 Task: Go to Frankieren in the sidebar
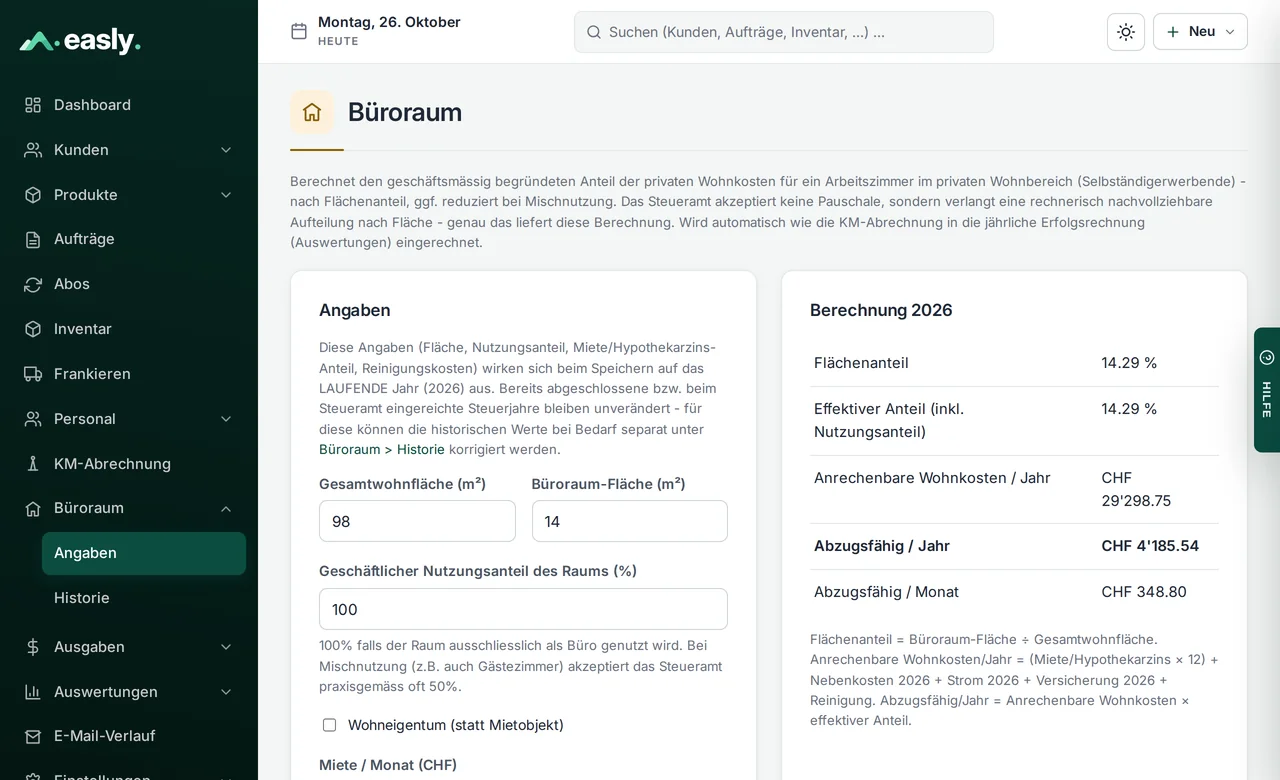[129, 374]
